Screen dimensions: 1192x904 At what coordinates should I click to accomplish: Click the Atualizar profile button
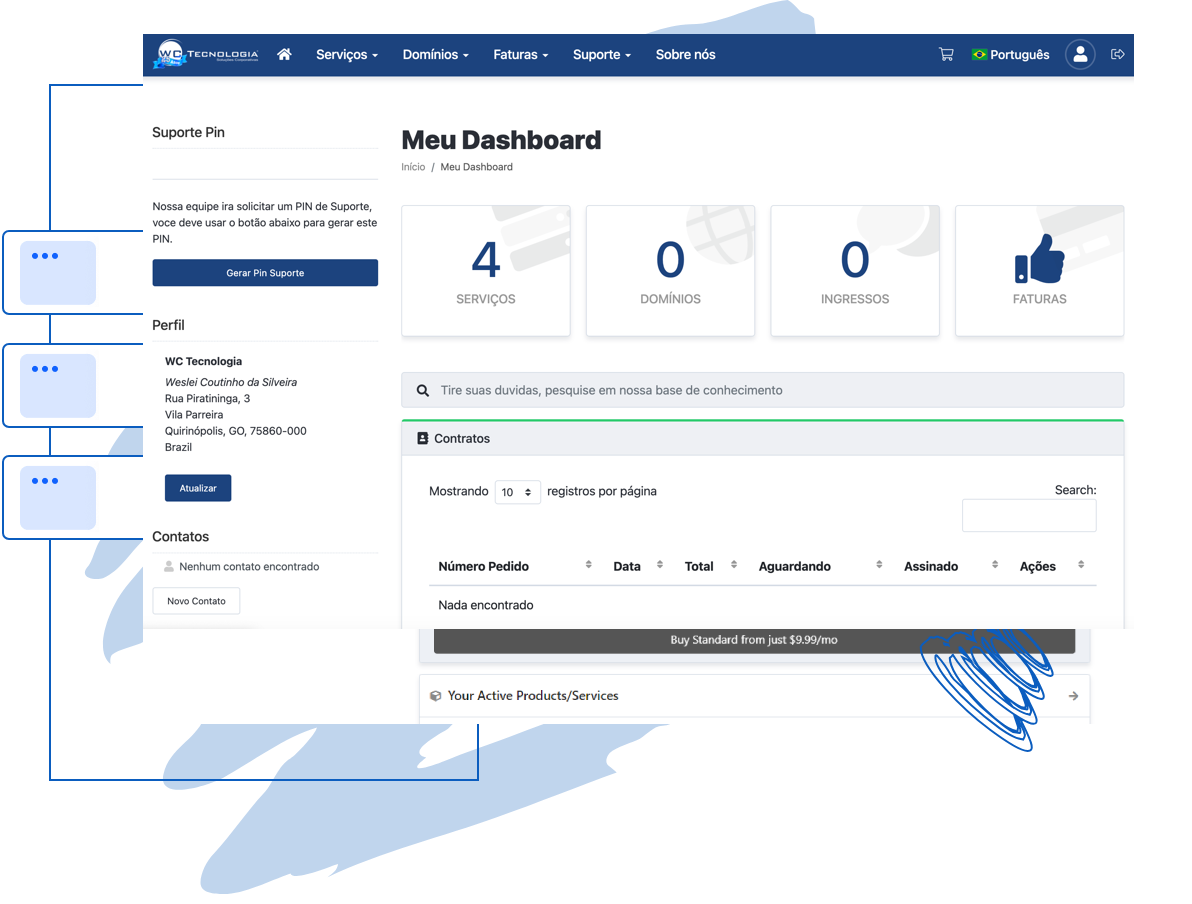click(x=198, y=488)
